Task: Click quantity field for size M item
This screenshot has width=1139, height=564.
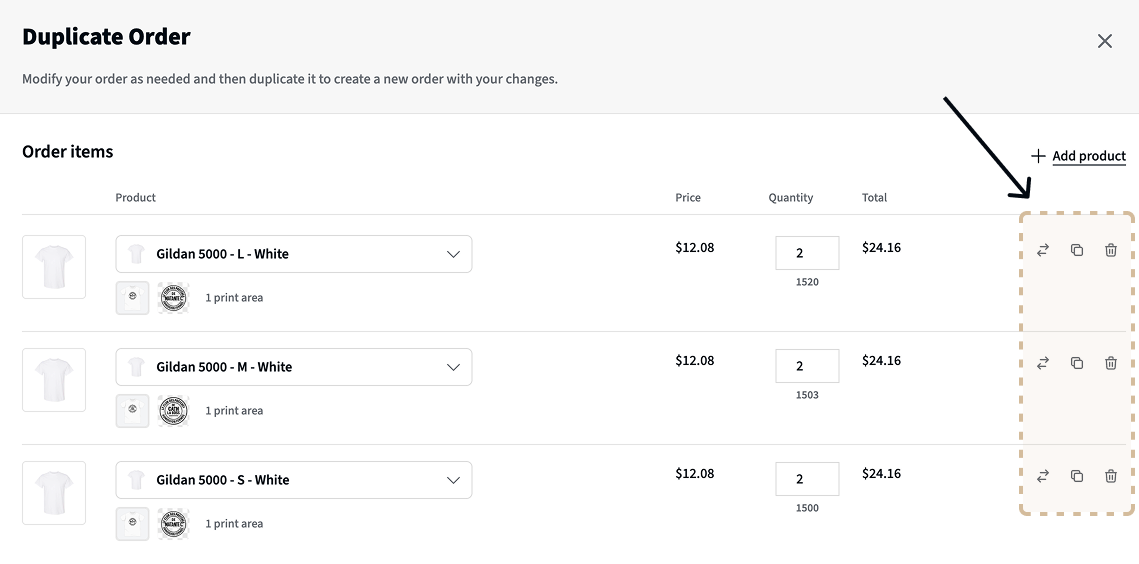Action: pos(806,367)
